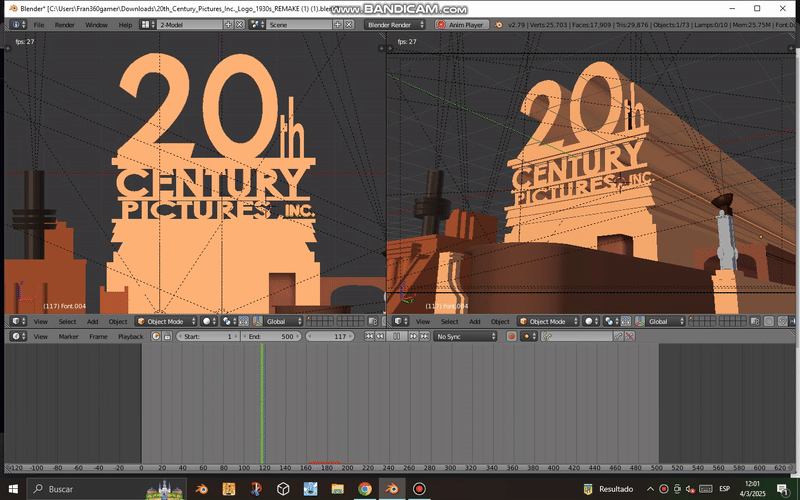
Task: Toggle 3D manipulator in left viewport
Action: coord(258,321)
